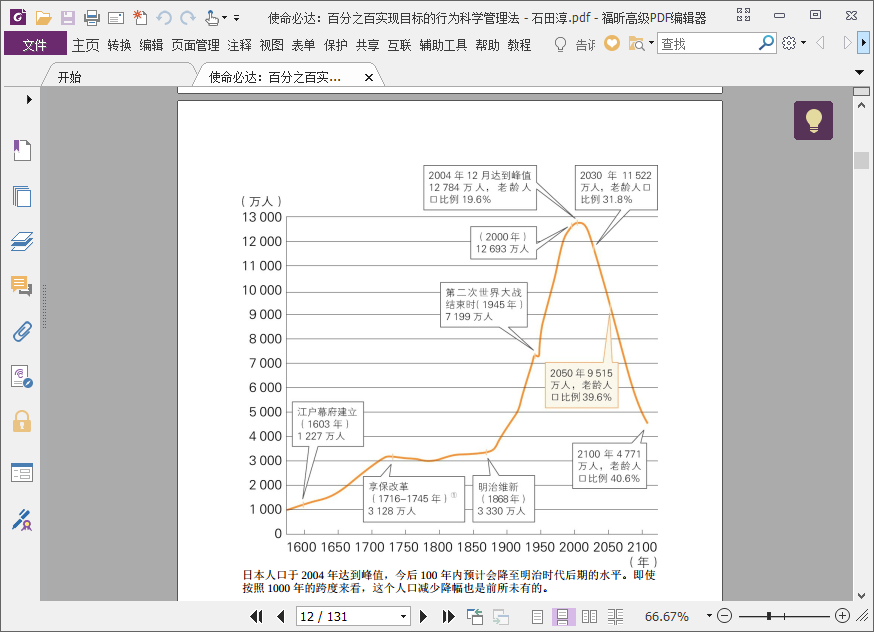Screen dimensions: 874x632
Task: Open the 文件 menu
Action: pyautogui.click(x=35, y=45)
